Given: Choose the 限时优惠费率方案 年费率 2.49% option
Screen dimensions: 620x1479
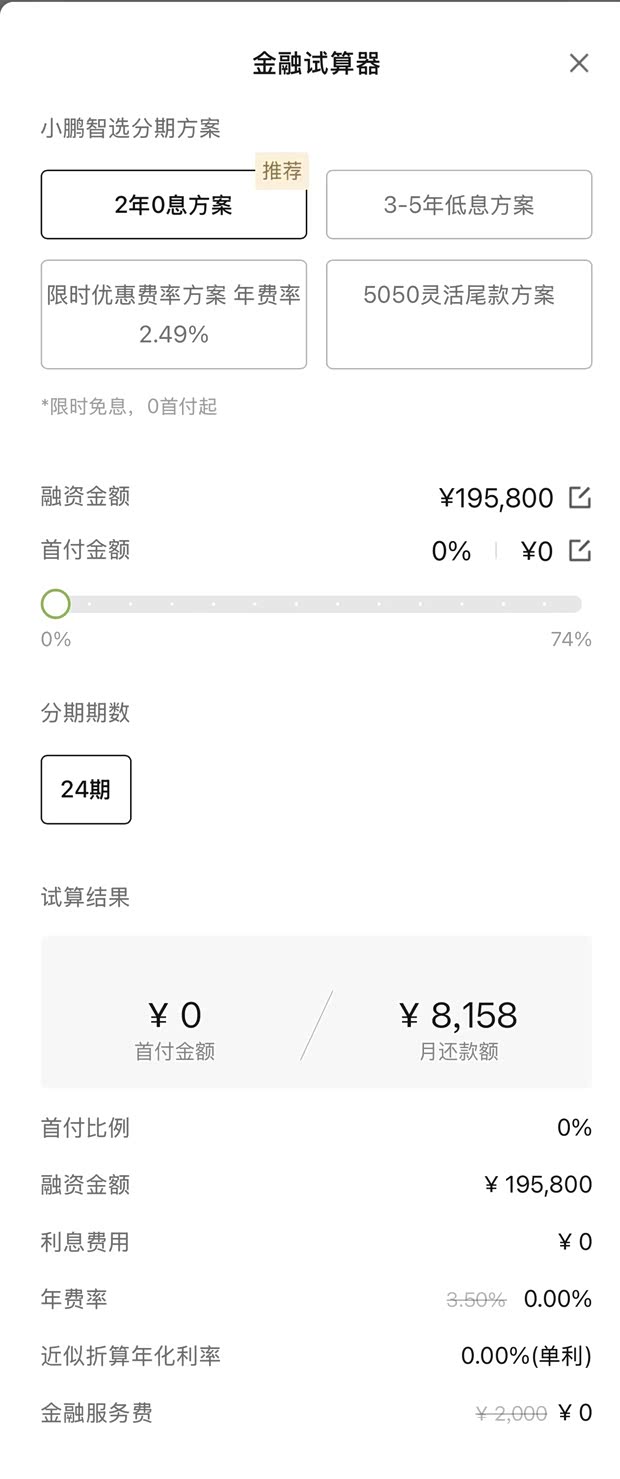Looking at the screenshot, I should tap(173, 314).
